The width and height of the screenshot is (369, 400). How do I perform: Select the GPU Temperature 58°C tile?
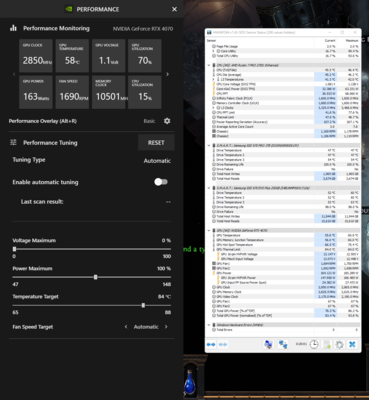(x=72, y=56)
